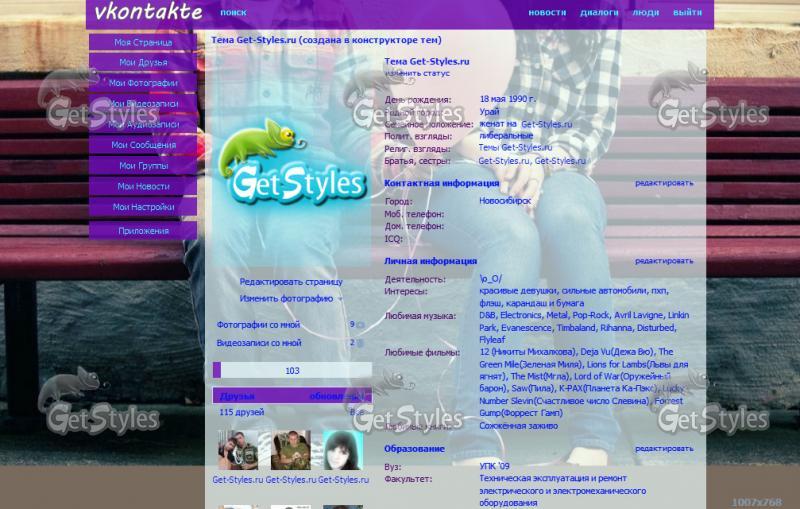Screen dimensions: 800x509
Task: Click Get-Styles.ru next to женат на
Action: [x=546, y=124]
